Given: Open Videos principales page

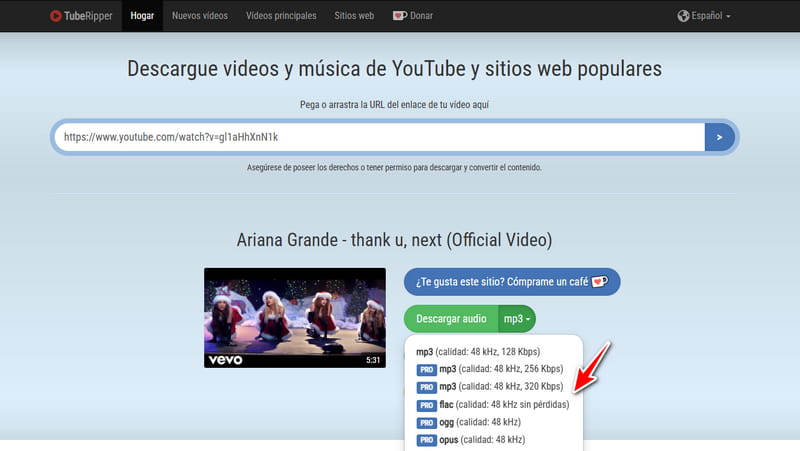Looking at the screenshot, I should [281, 16].
